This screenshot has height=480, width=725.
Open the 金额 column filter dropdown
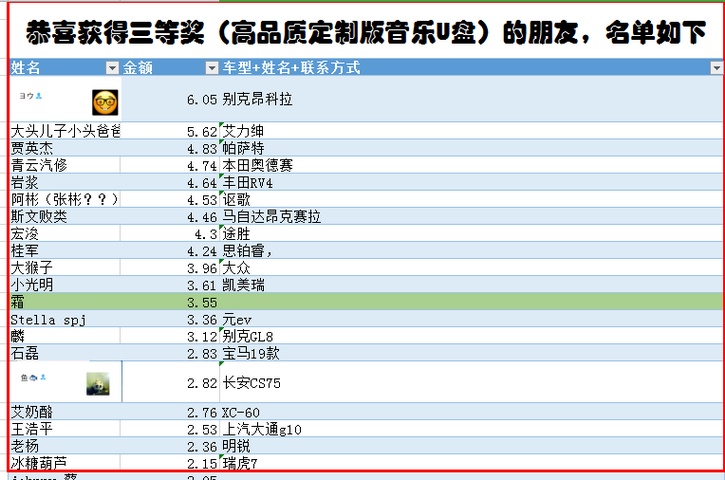pos(211,68)
